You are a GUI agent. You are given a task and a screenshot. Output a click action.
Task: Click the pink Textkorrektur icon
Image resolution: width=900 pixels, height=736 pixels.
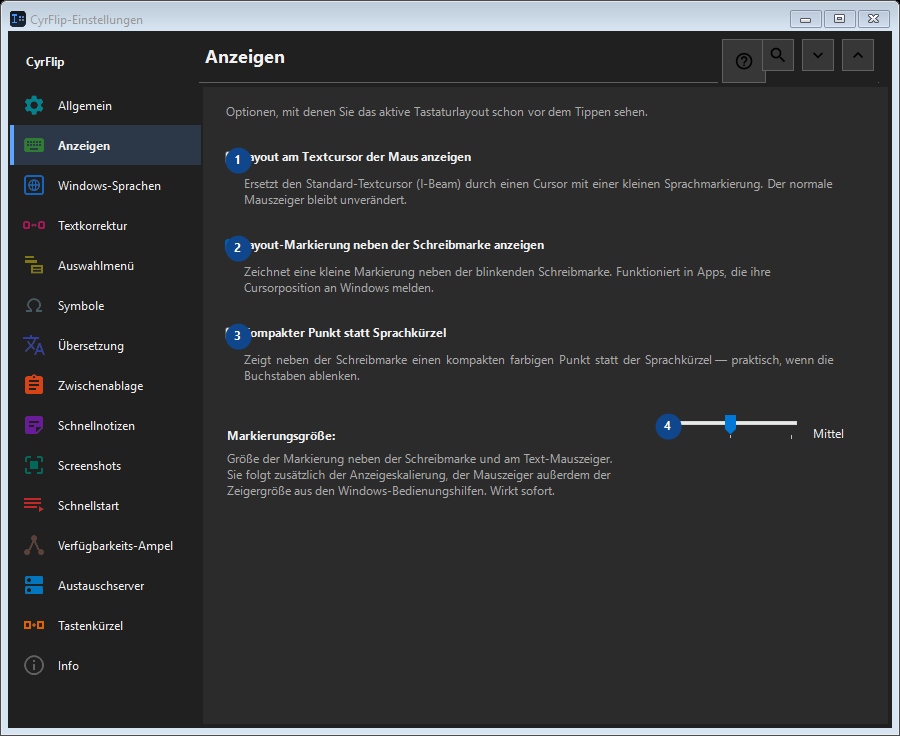click(34, 226)
